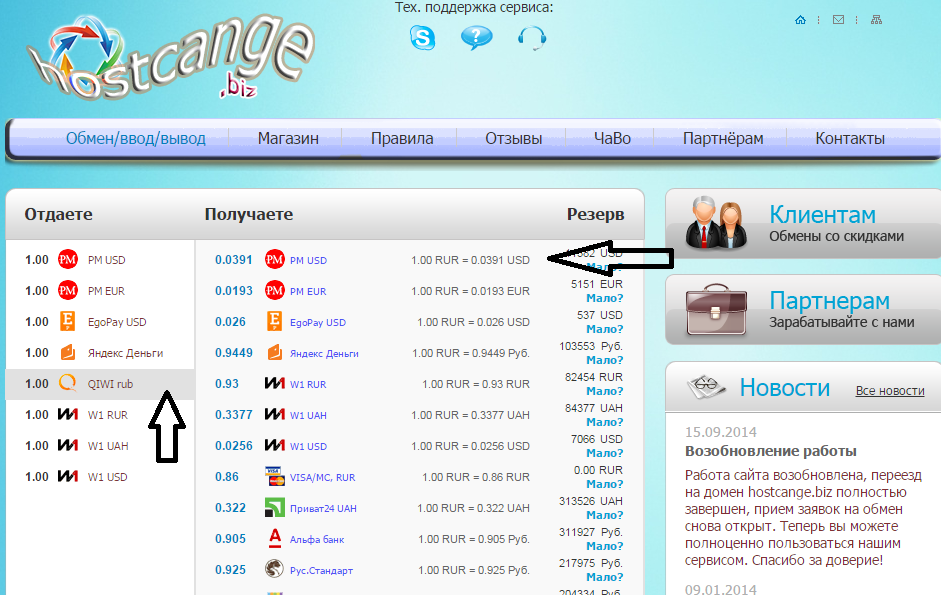
Task: Click the home icon at top right
Action: 800,20
